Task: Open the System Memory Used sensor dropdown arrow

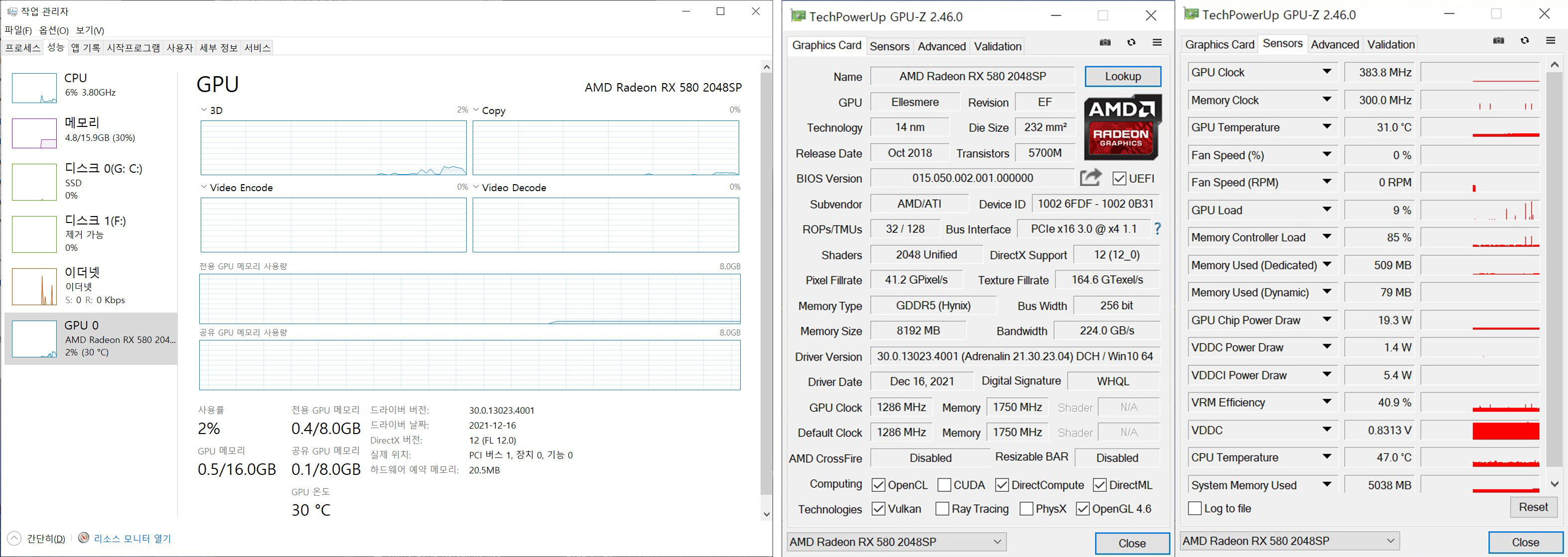Action: tap(1327, 485)
